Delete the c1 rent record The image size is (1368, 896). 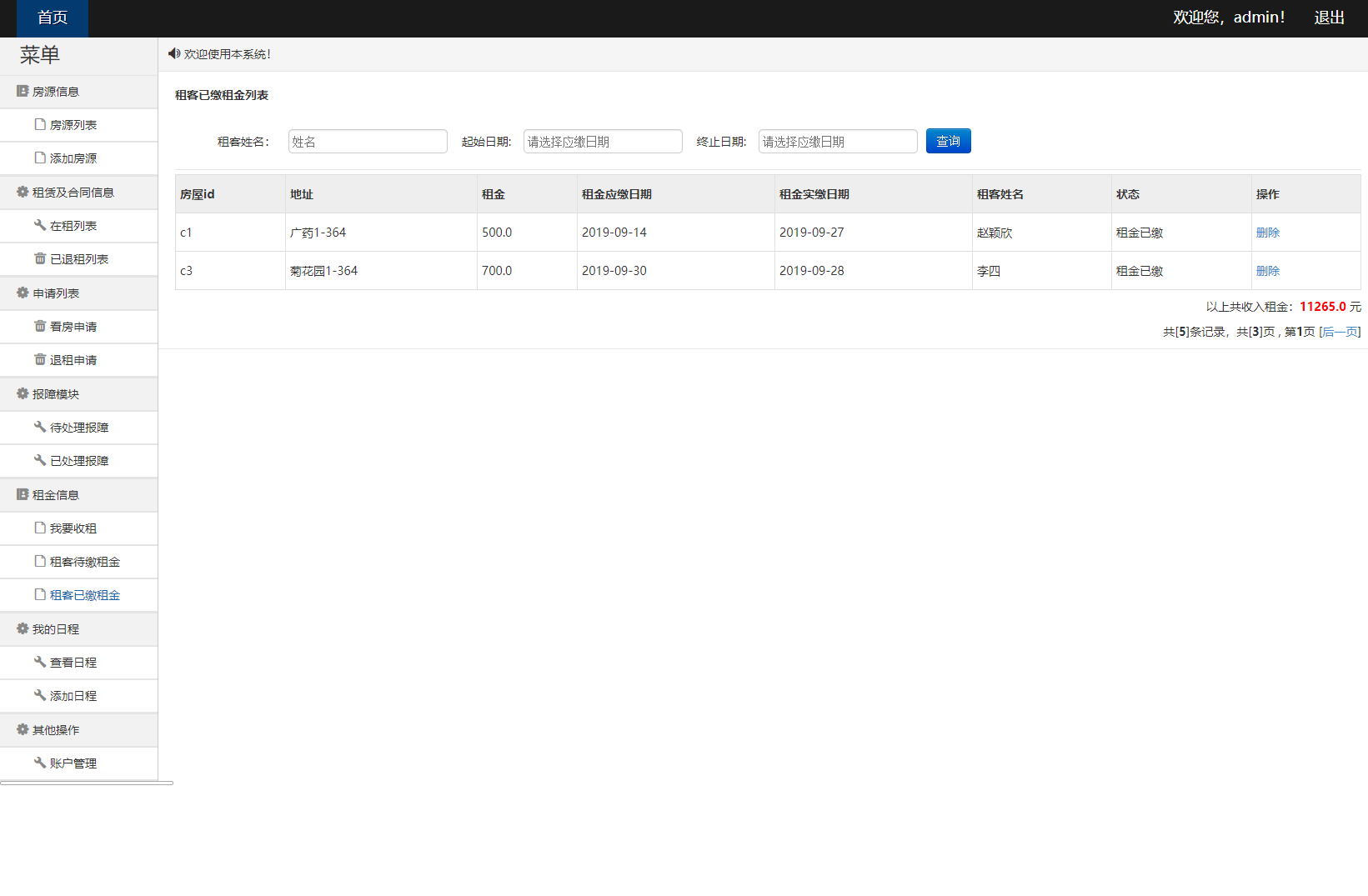pyautogui.click(x=1267, y=233)
